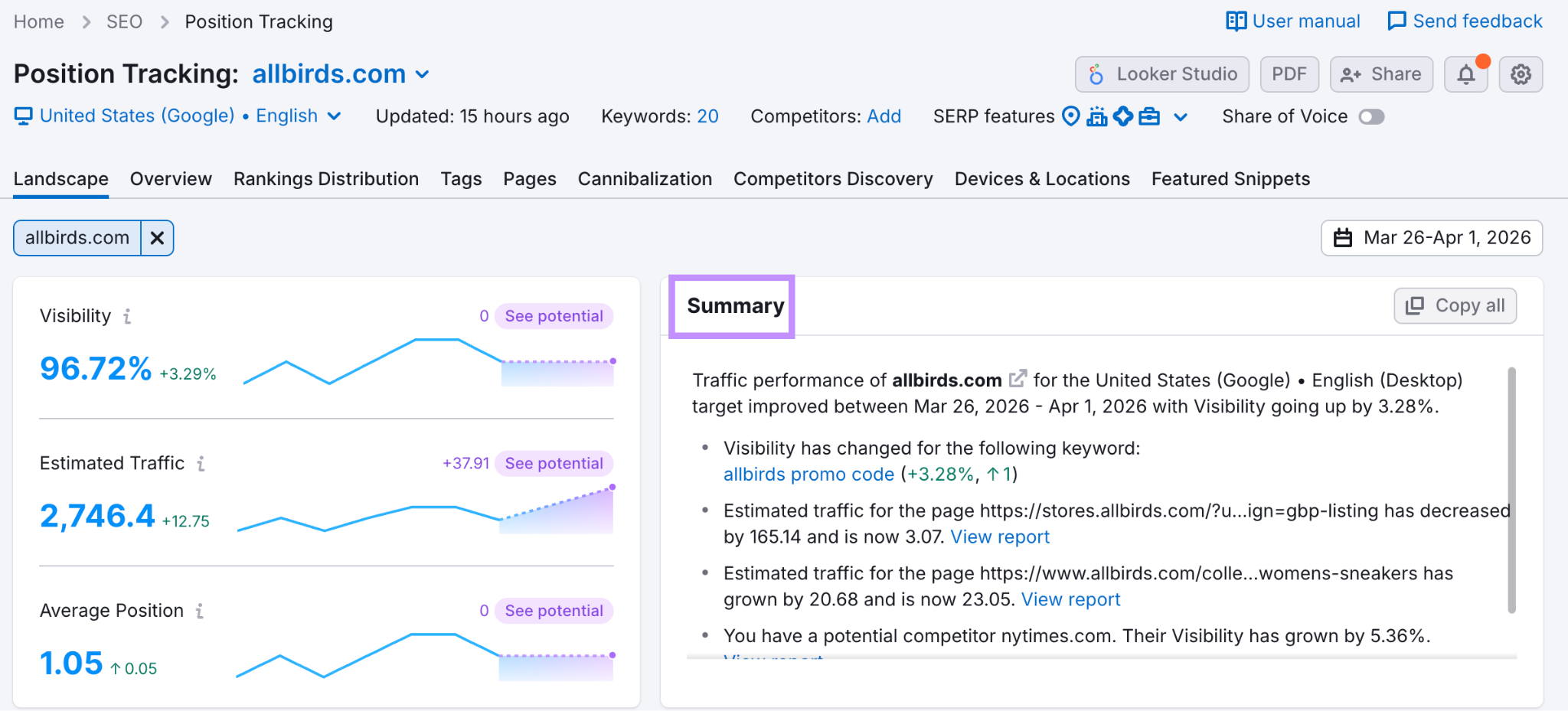The width and height of the screenshot is (1568, 711).
Task: Click the calendar icon on the date range picker
Action: click(x=1344, y=237)
